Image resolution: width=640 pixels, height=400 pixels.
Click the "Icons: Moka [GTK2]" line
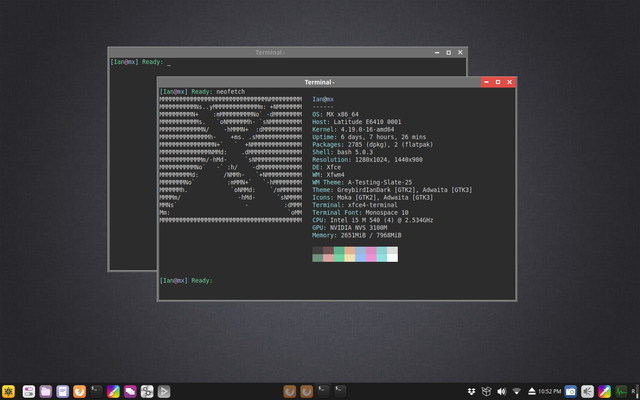coord(373,198)
